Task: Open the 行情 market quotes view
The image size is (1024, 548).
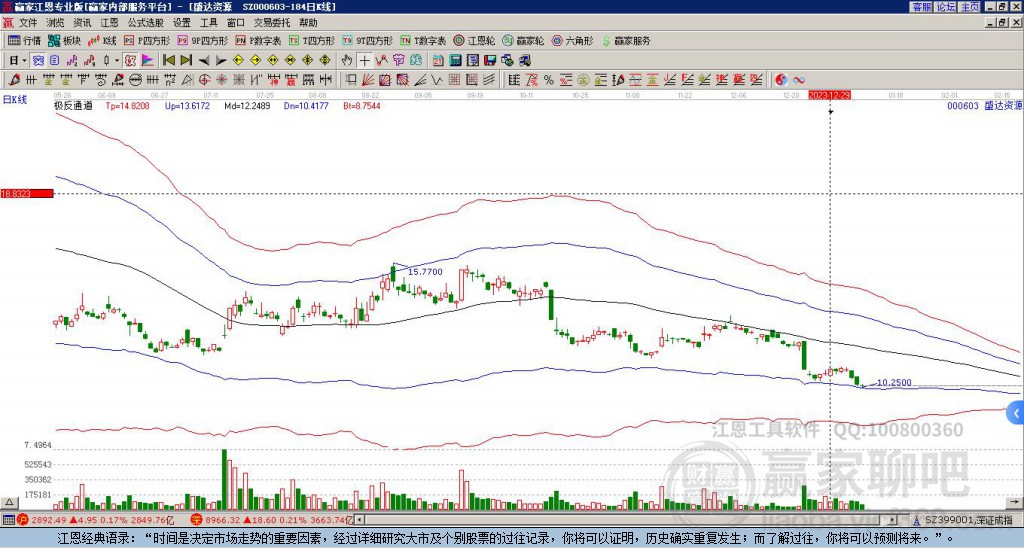Action: click(24, 40)
